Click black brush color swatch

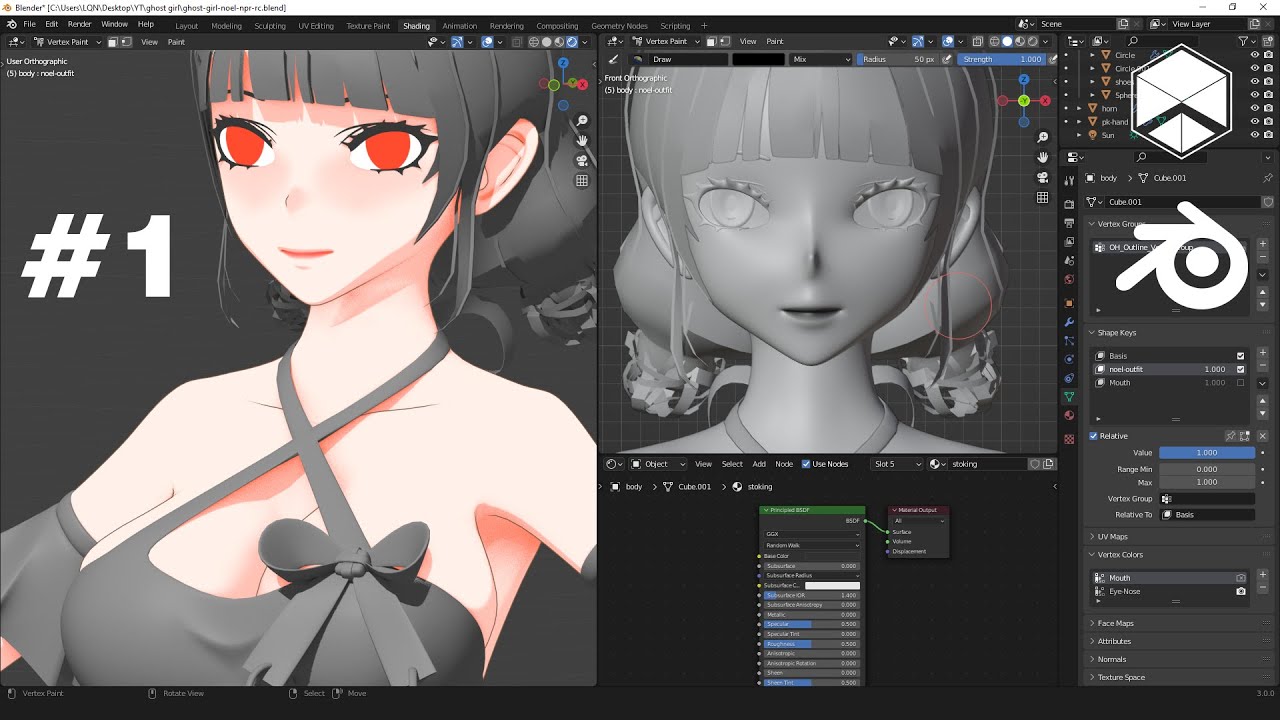tap(759, 59)
